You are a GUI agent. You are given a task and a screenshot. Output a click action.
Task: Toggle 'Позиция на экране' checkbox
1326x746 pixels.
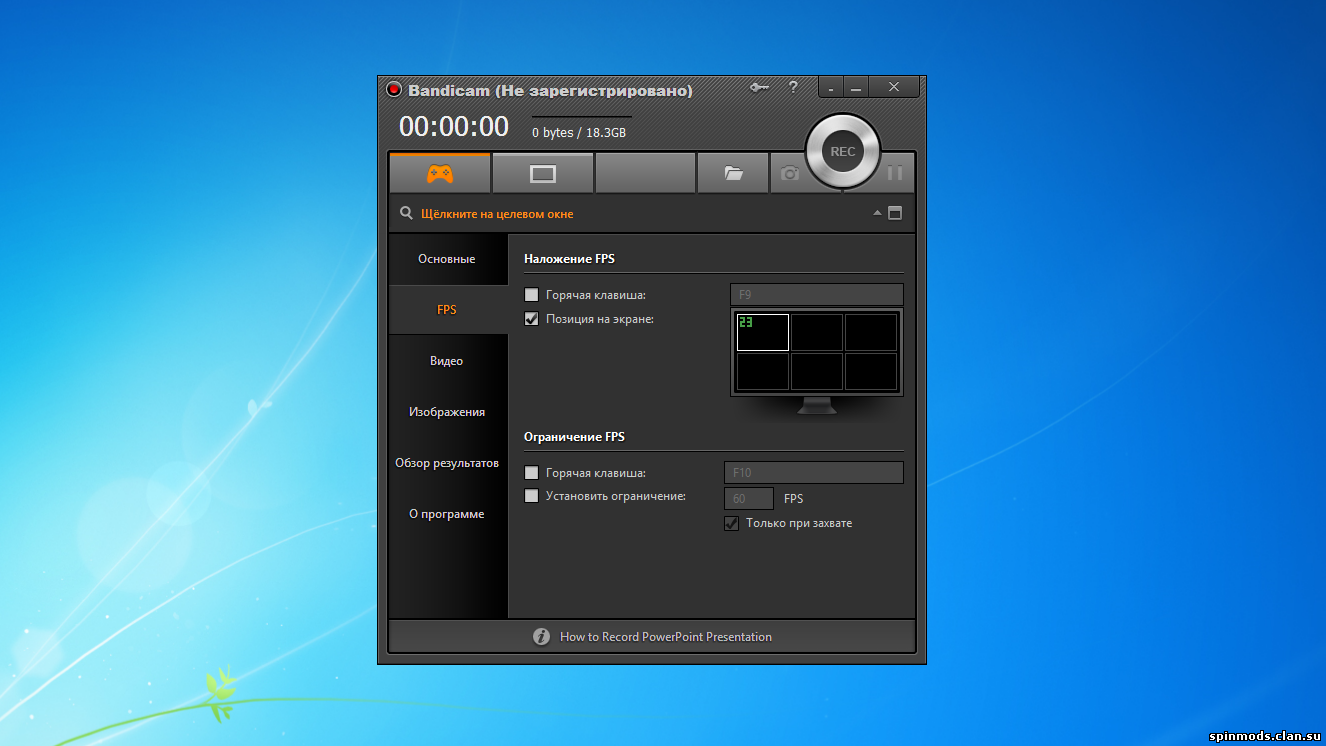coord(532,319)
